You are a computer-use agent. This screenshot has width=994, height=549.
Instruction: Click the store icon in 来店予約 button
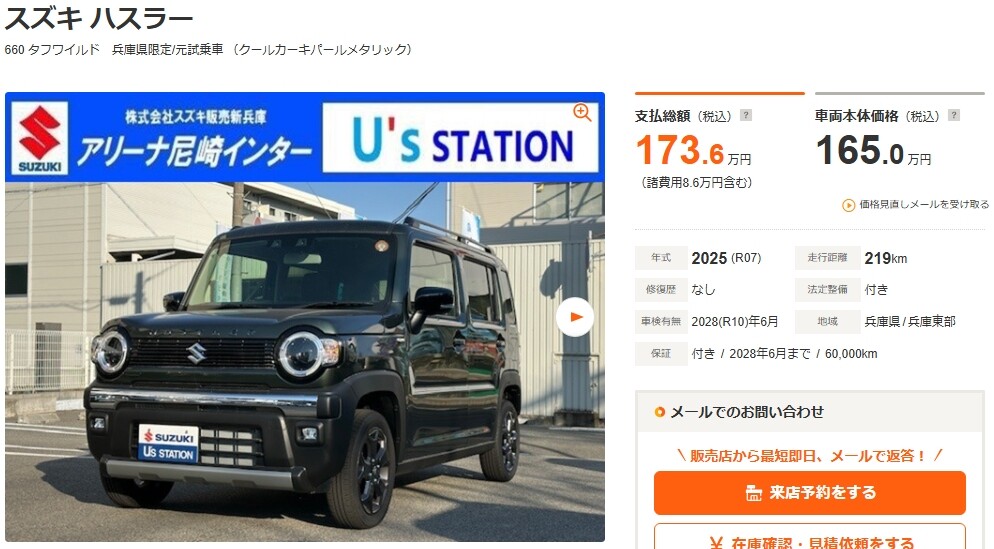click(x=754, y=493)
